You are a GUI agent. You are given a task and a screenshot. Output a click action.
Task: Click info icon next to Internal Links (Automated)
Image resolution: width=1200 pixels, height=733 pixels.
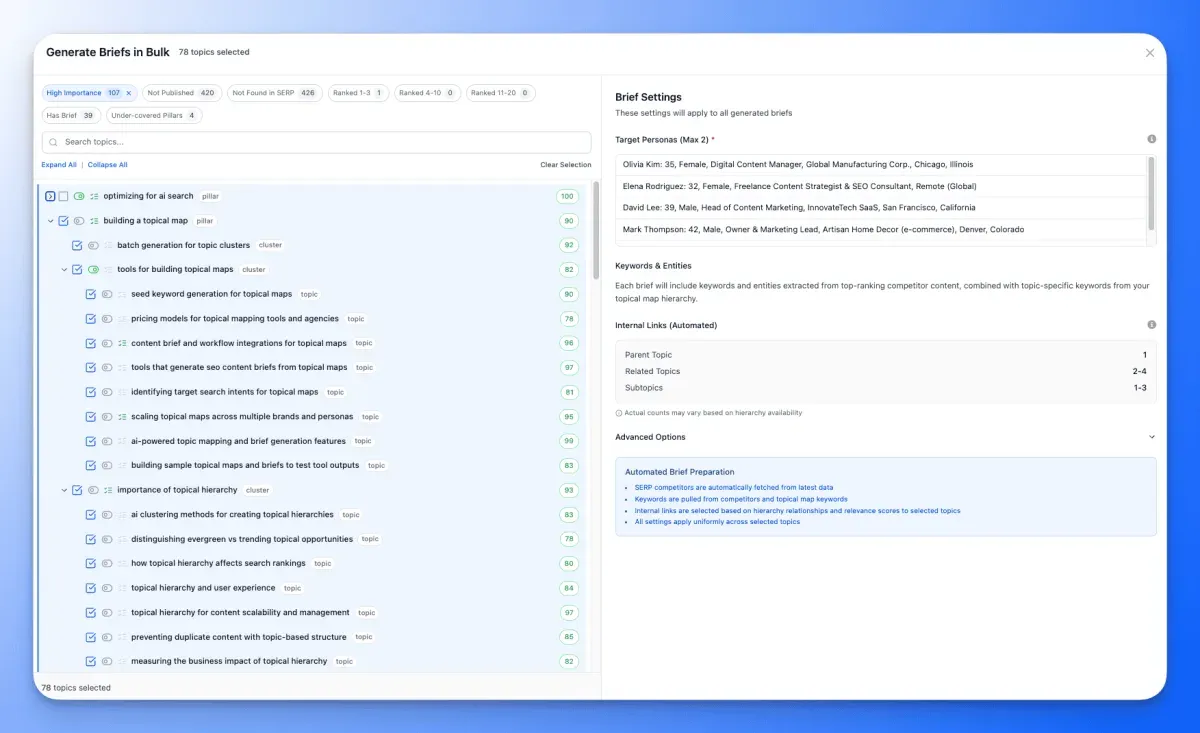[1152, 325]
